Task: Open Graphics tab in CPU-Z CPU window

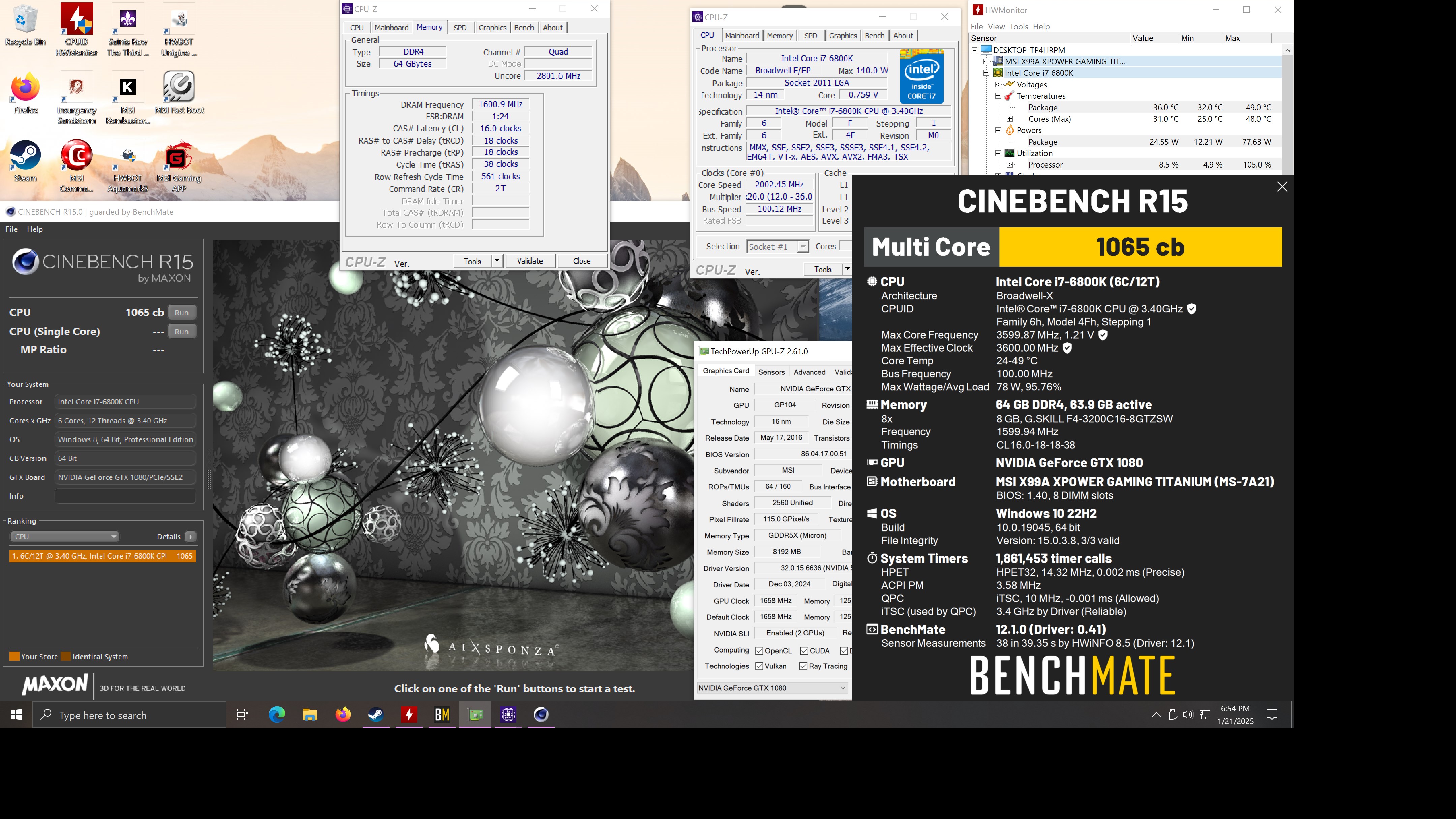Action: coord(843,35)
